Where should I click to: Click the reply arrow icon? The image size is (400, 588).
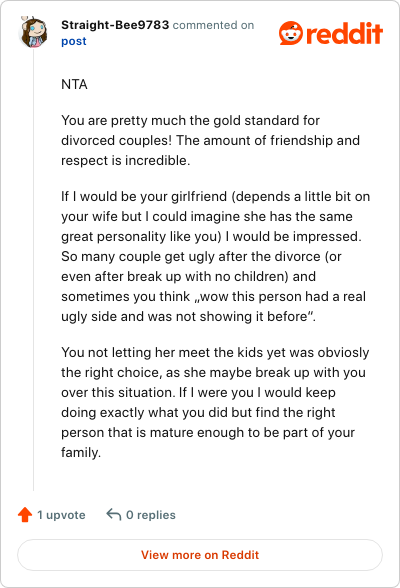click(114, 514)
